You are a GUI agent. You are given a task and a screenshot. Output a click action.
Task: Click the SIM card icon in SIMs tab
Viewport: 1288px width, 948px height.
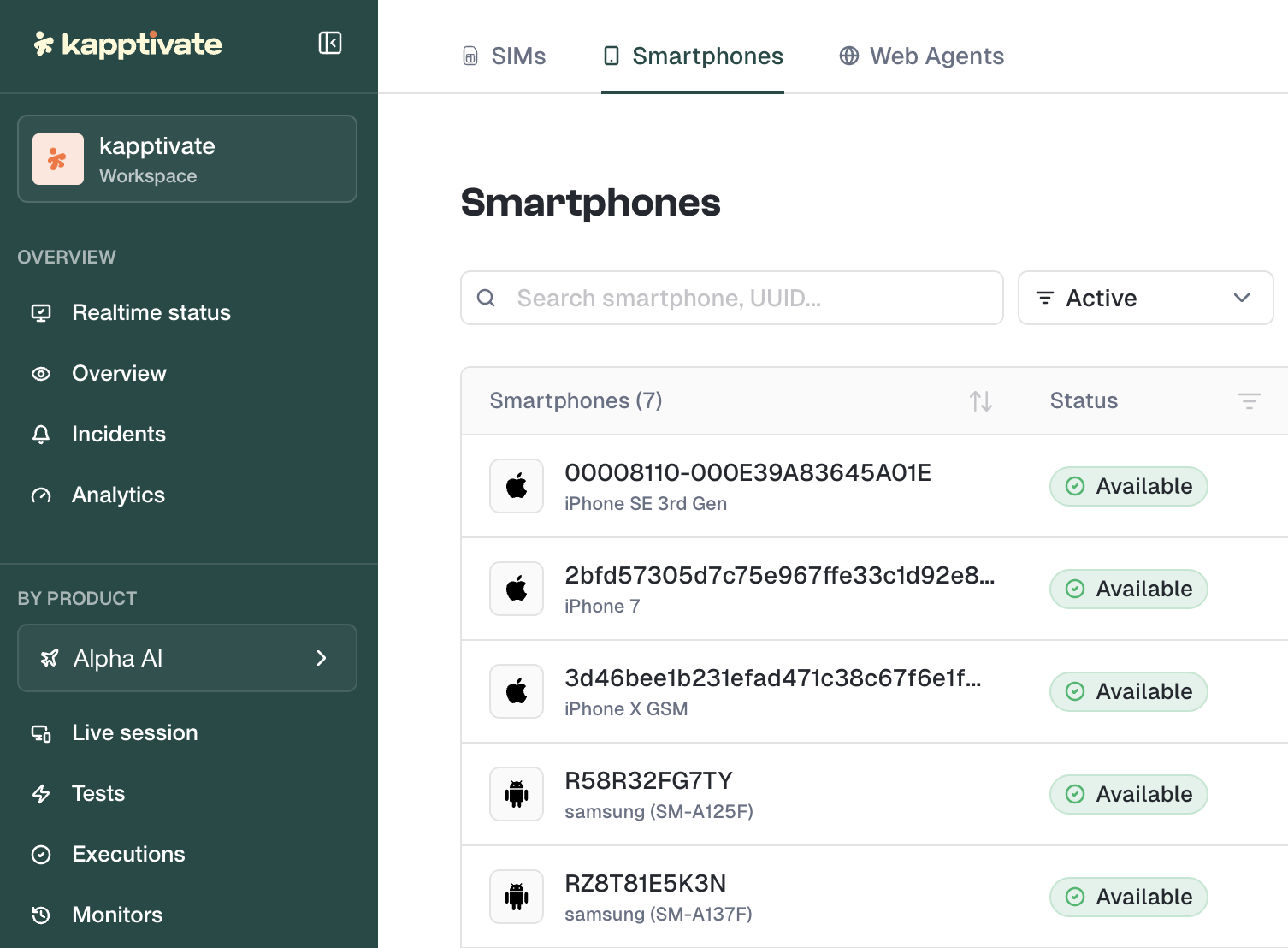pos(470,56)
